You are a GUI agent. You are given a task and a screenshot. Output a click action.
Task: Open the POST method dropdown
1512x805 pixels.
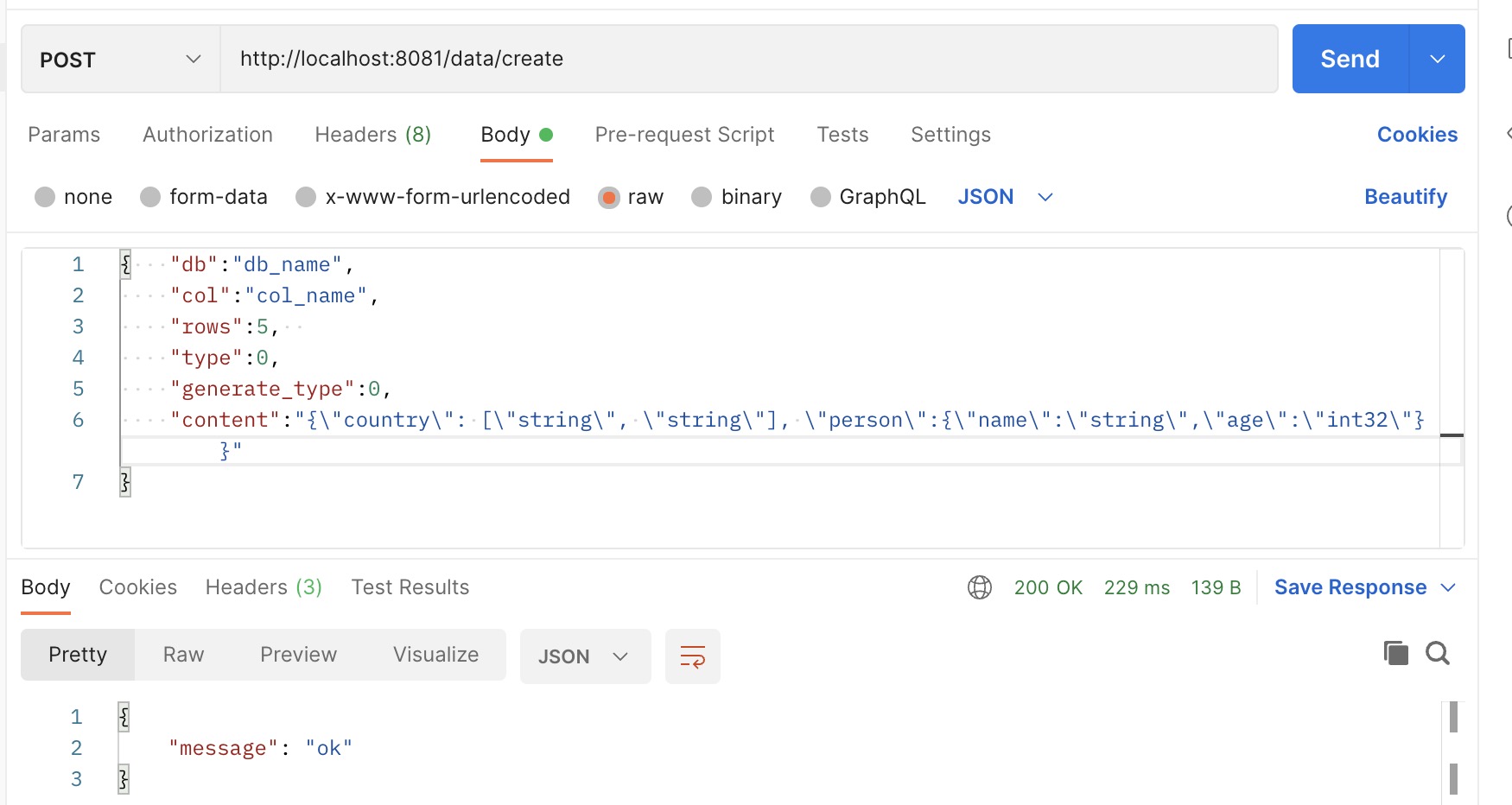[120, 59]
